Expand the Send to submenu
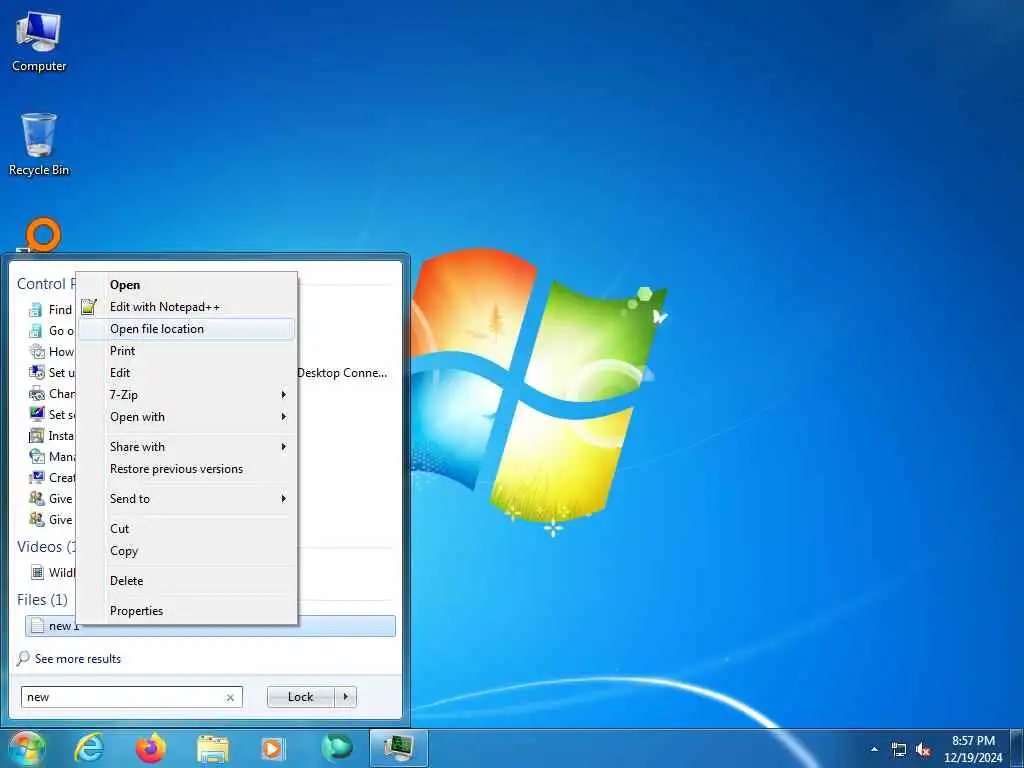This screenshot has width=1024, height=768. point(187,498)
